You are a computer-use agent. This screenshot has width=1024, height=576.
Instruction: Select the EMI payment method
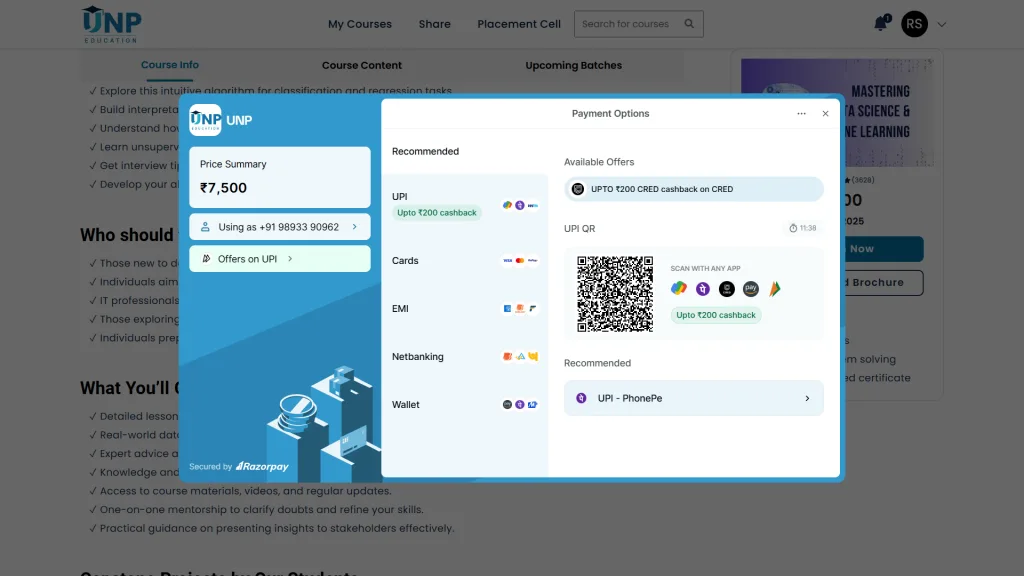click(x=464, y=308)
